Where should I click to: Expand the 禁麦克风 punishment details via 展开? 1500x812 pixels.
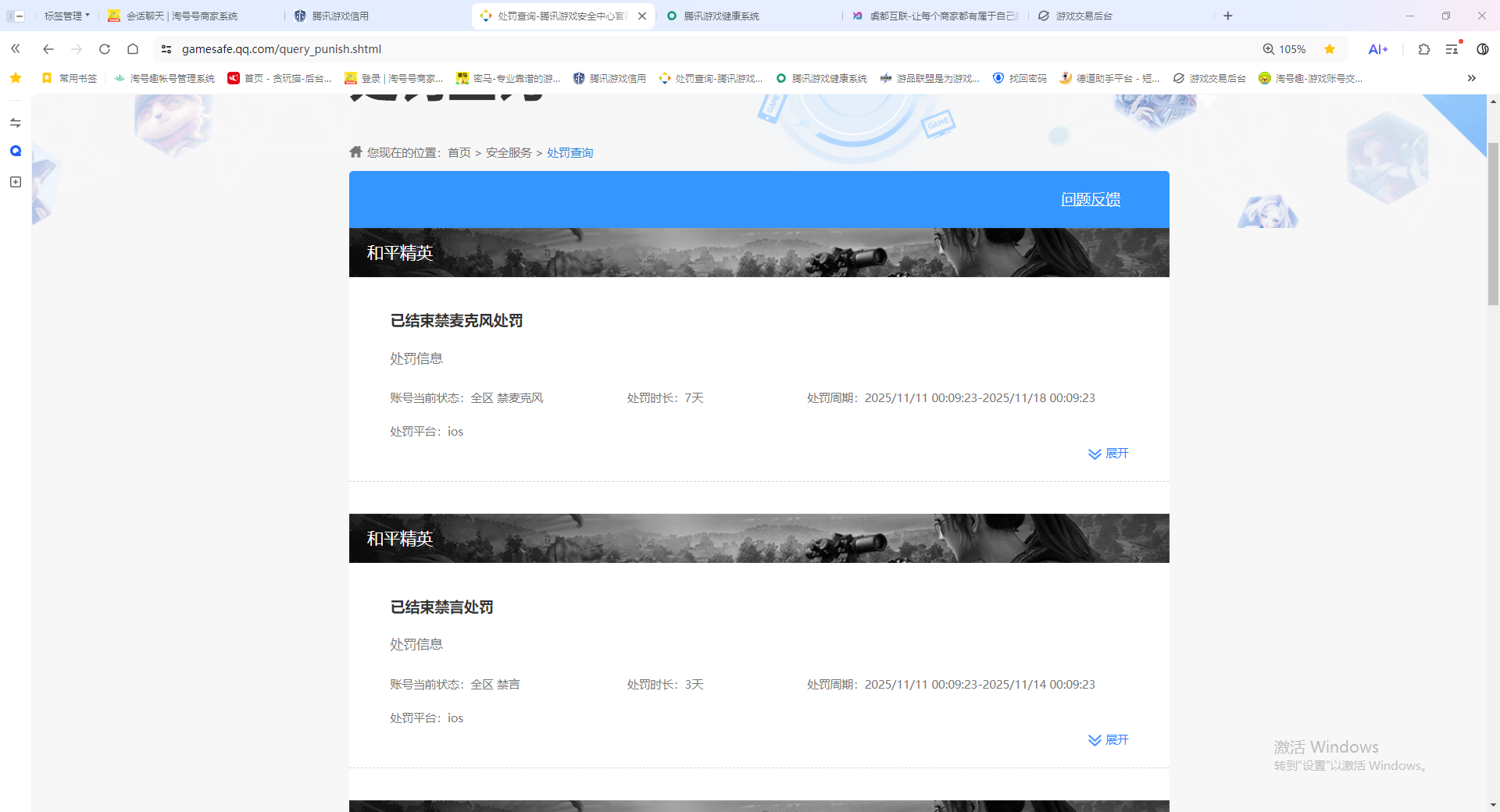coord(1108,453)
